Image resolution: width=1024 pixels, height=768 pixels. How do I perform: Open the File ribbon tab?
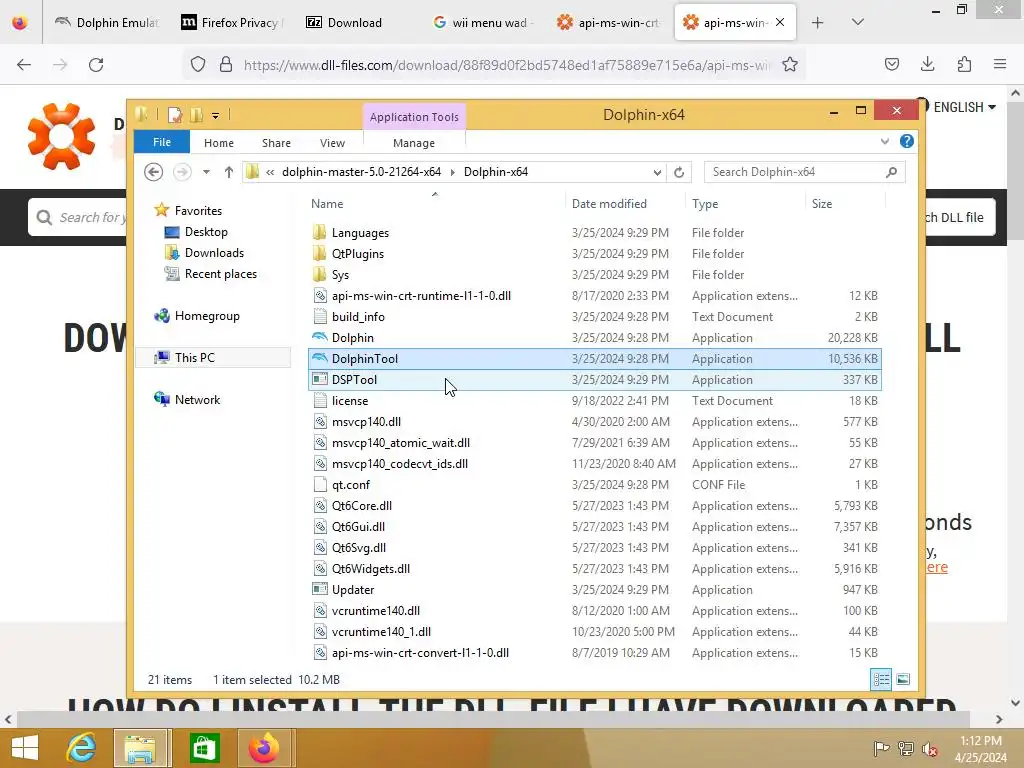point(162,142)
